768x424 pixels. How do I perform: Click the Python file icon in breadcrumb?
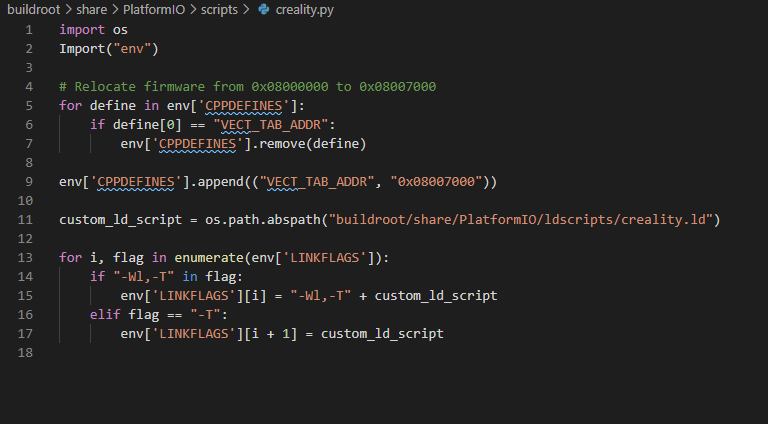[264, 9]
